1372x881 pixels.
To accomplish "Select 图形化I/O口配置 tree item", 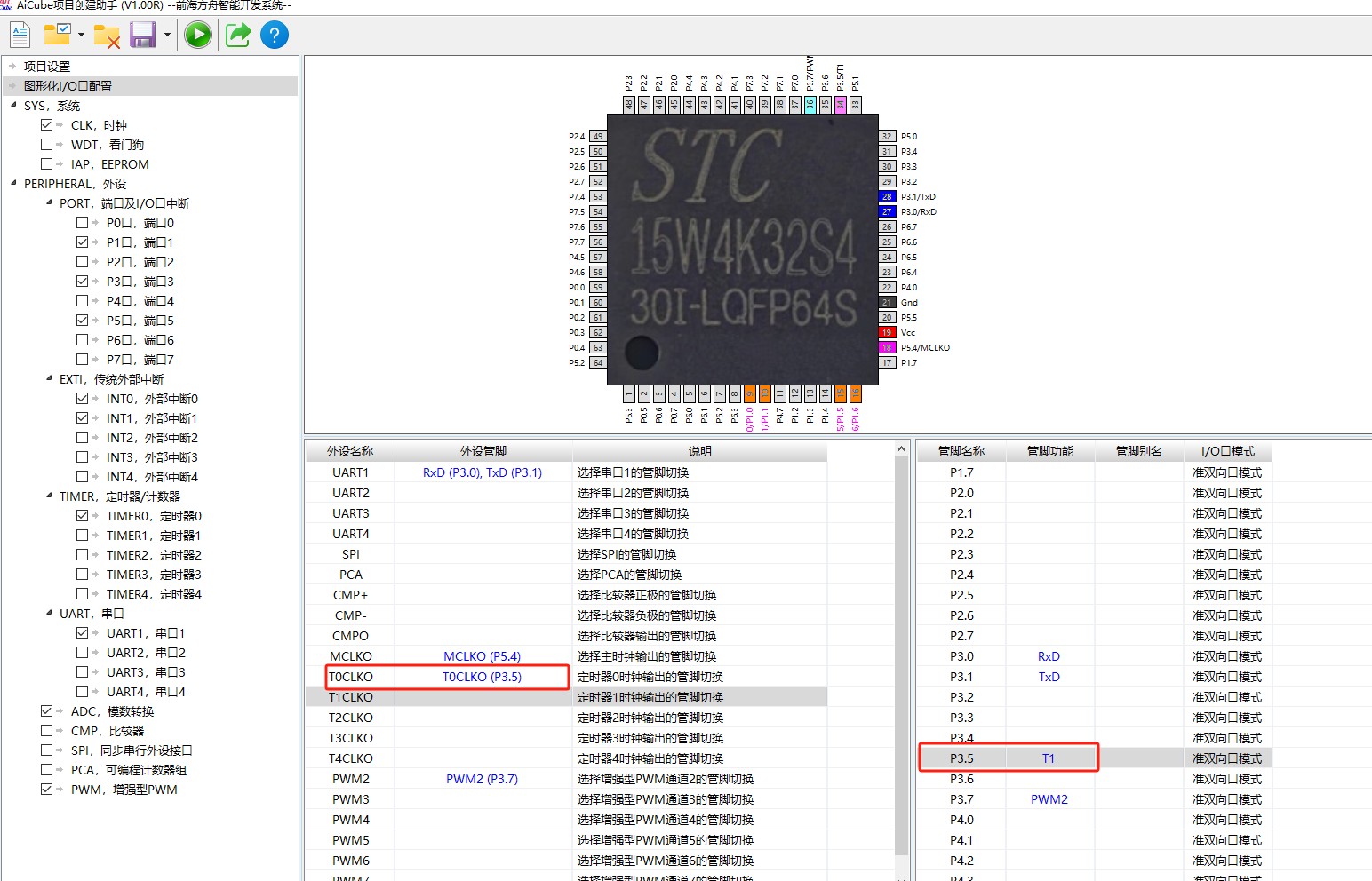I will coord(68,86).
